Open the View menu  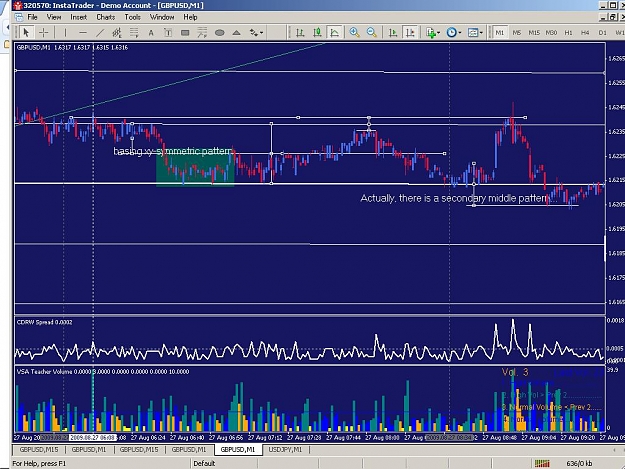click(54, 17)
